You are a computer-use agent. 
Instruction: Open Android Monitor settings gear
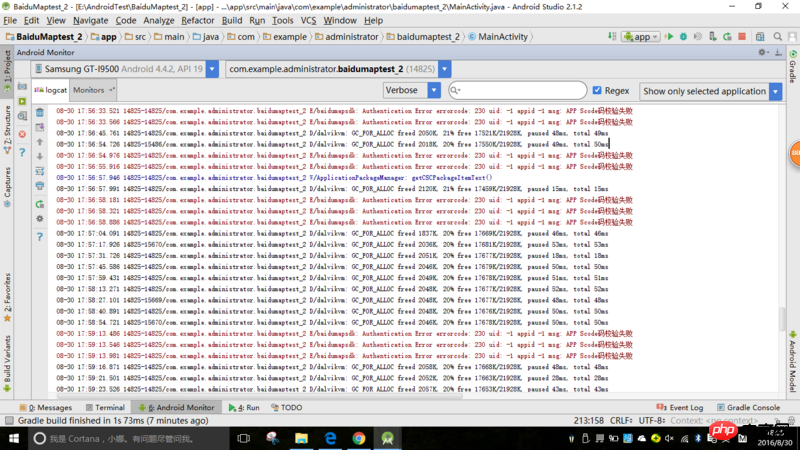point(762,52)
